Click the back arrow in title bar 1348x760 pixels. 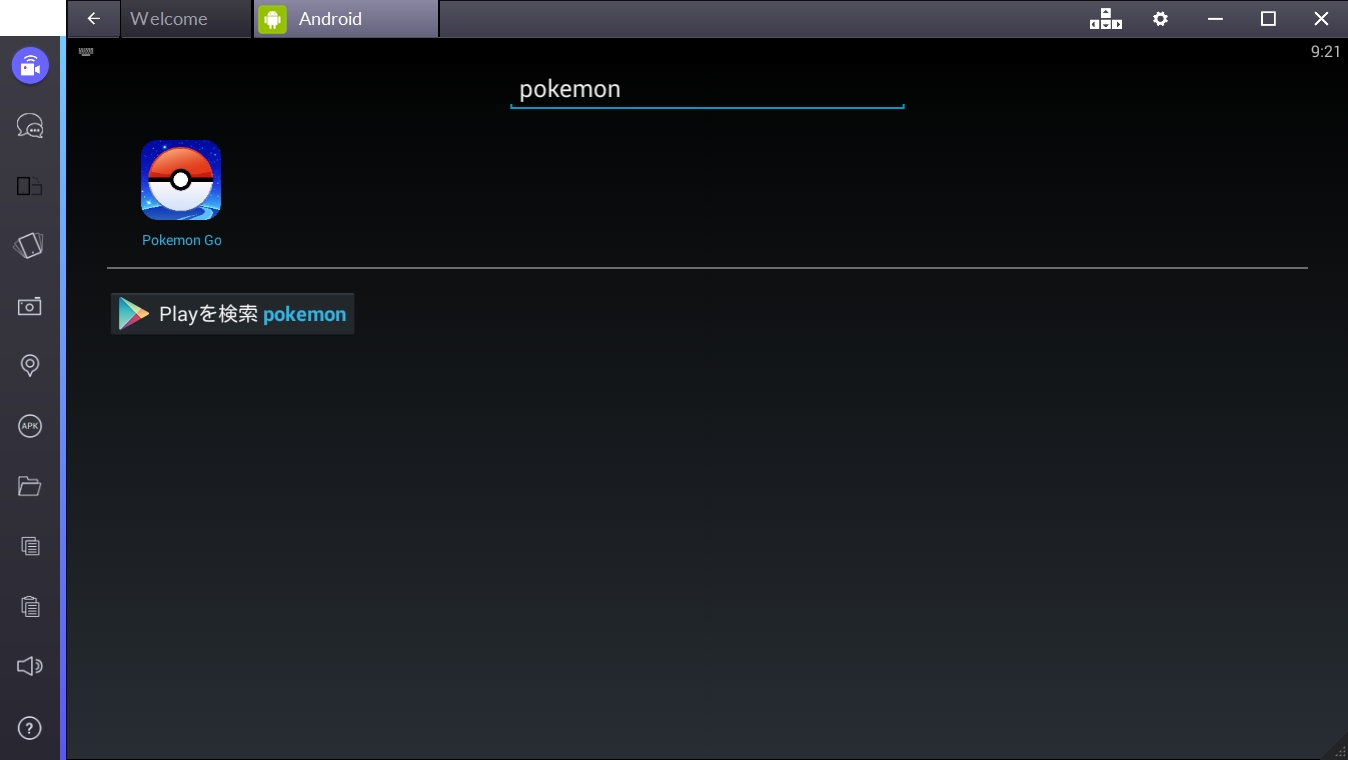94,19
